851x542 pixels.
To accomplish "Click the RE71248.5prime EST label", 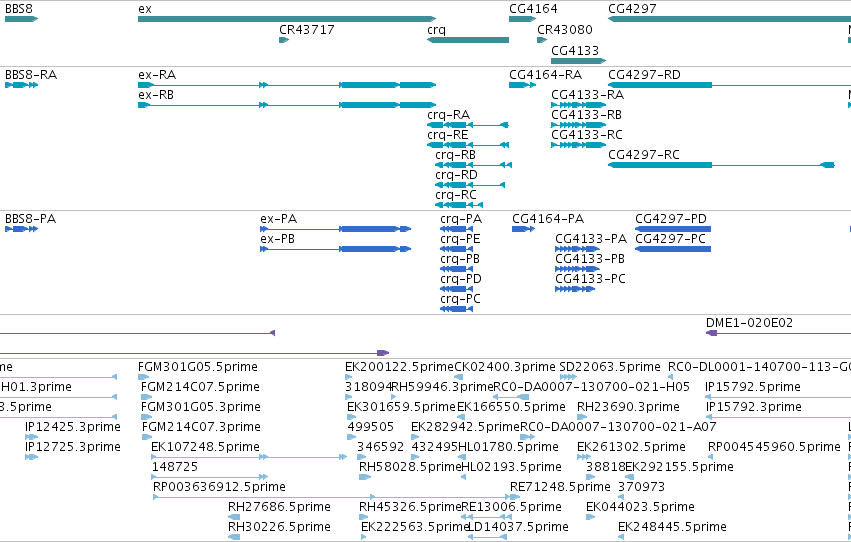I will click(x=561, y=487).
